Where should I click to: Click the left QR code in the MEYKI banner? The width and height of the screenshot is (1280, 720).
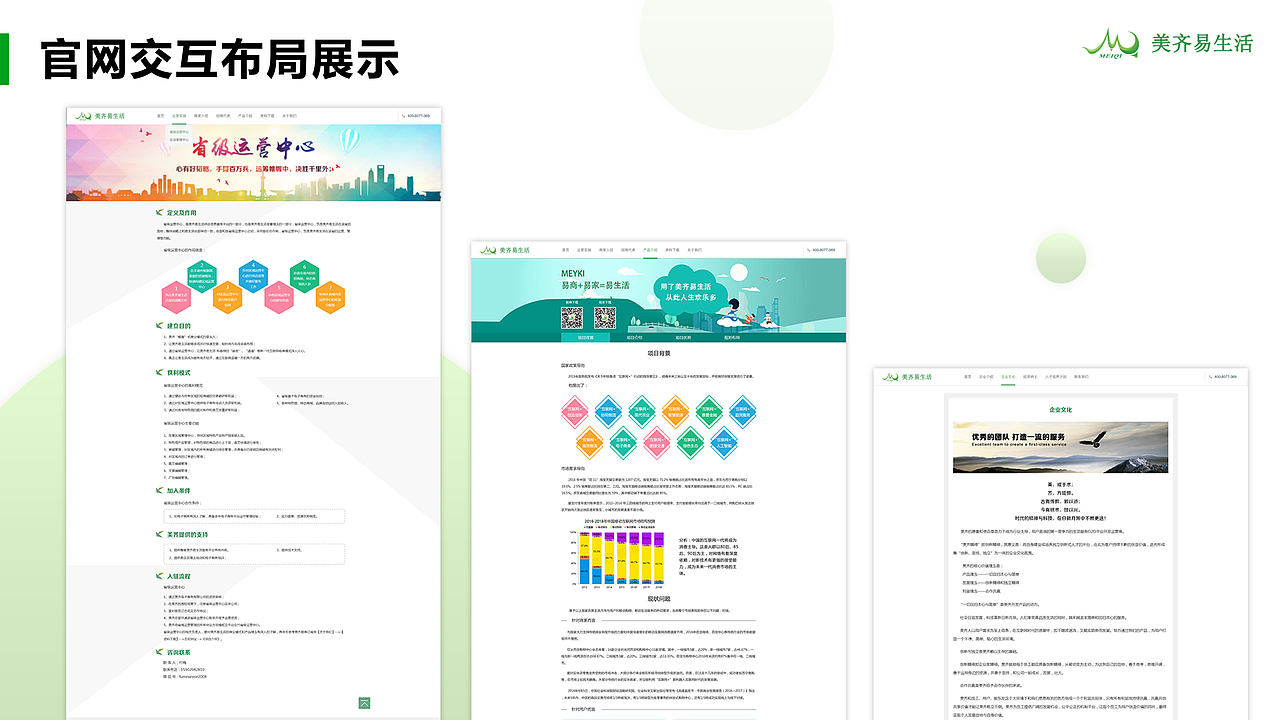[x=571, y=317]
